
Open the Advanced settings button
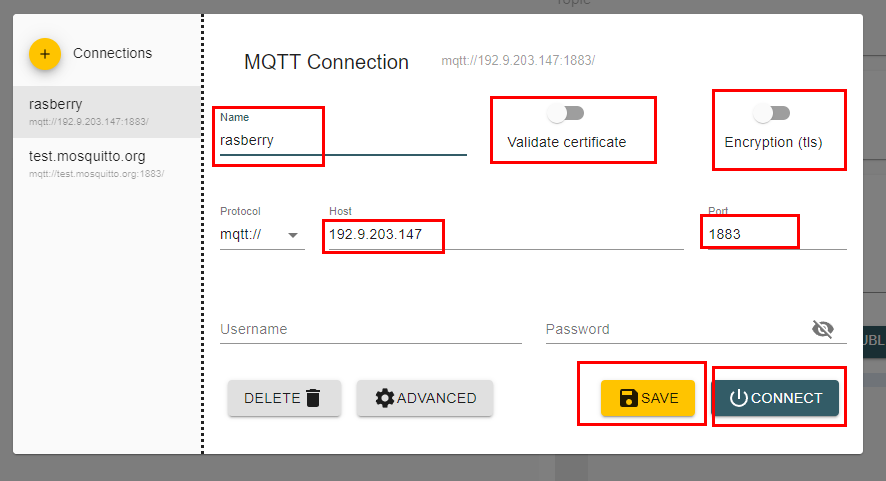pyautogui.click(x=425, y=398)
